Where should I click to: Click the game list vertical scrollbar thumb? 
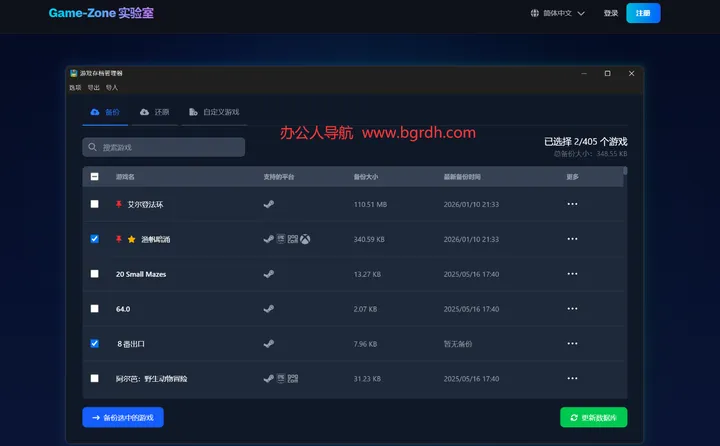coord(625,171)
